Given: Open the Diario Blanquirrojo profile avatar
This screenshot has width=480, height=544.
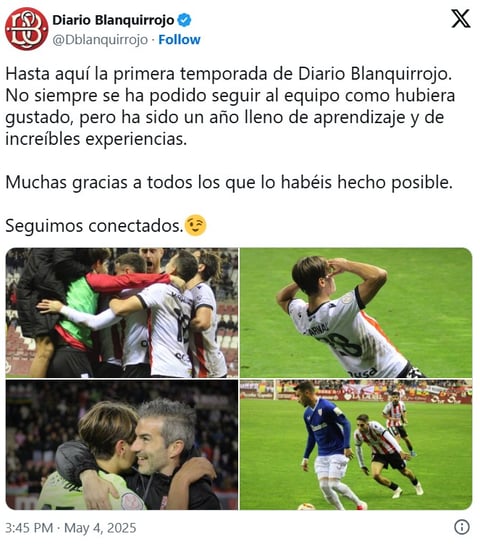Looking at the screenshot, I should pyautogui.click(x=27, y=29).
